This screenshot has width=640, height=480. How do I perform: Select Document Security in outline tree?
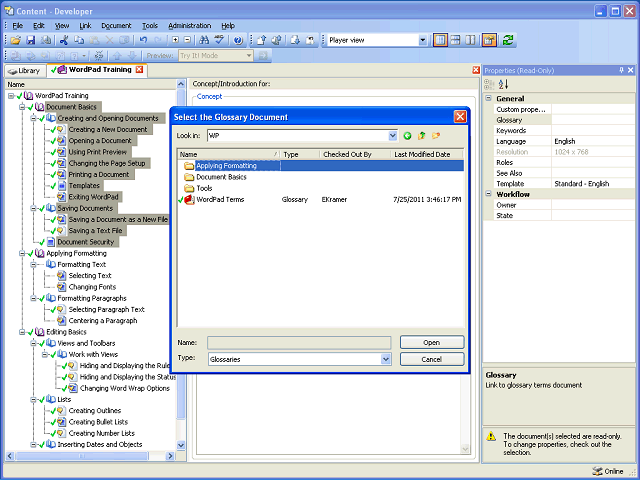coord(85,242)
